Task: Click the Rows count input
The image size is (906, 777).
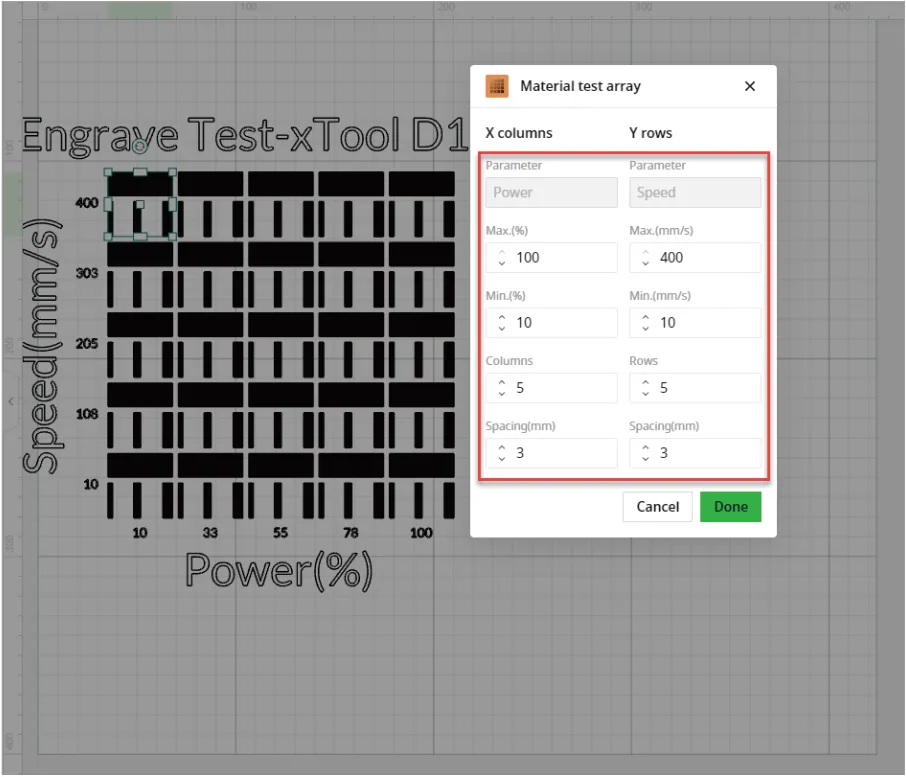Action: pyautogui.click(x=695, y=388)
